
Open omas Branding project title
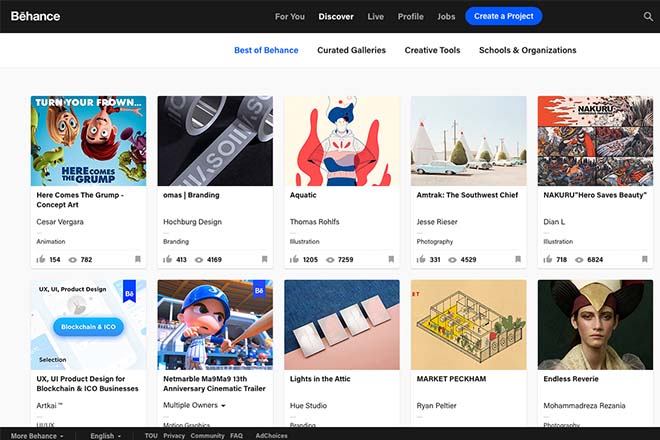click(191, 195)
